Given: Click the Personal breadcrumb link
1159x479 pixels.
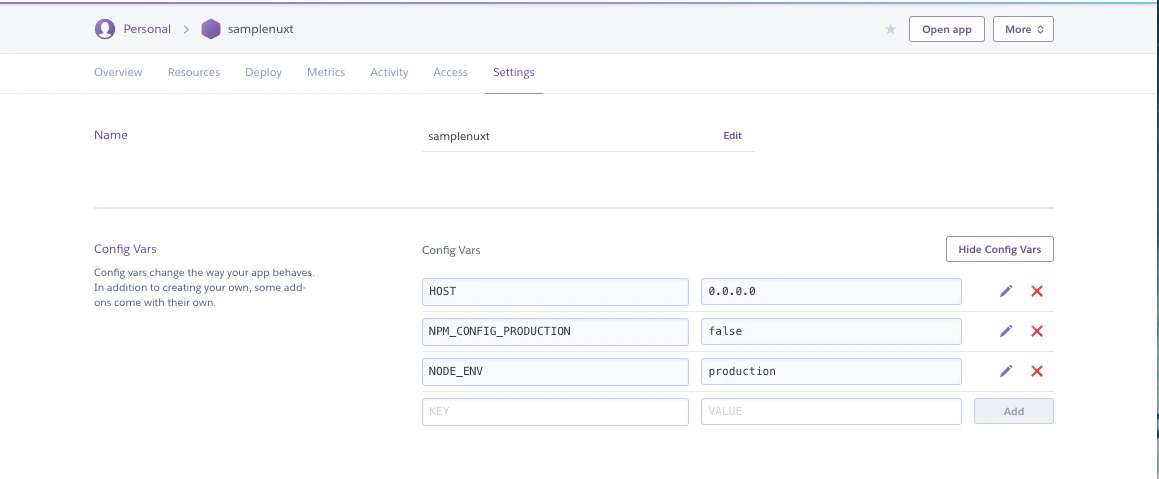Looking at the screenshot, I should pos(147,29).
